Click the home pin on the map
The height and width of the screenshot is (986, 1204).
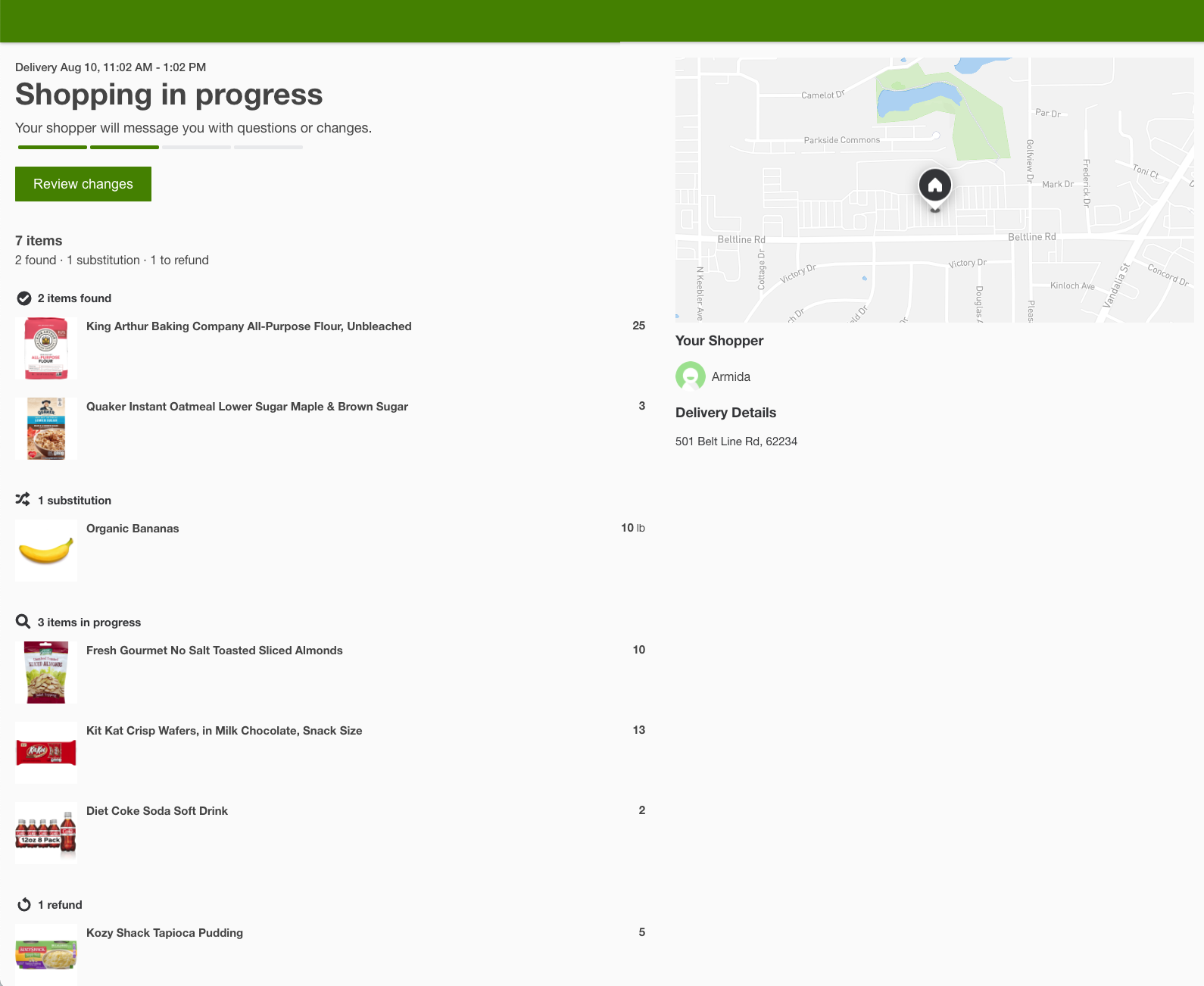click(x=934, y=186)
